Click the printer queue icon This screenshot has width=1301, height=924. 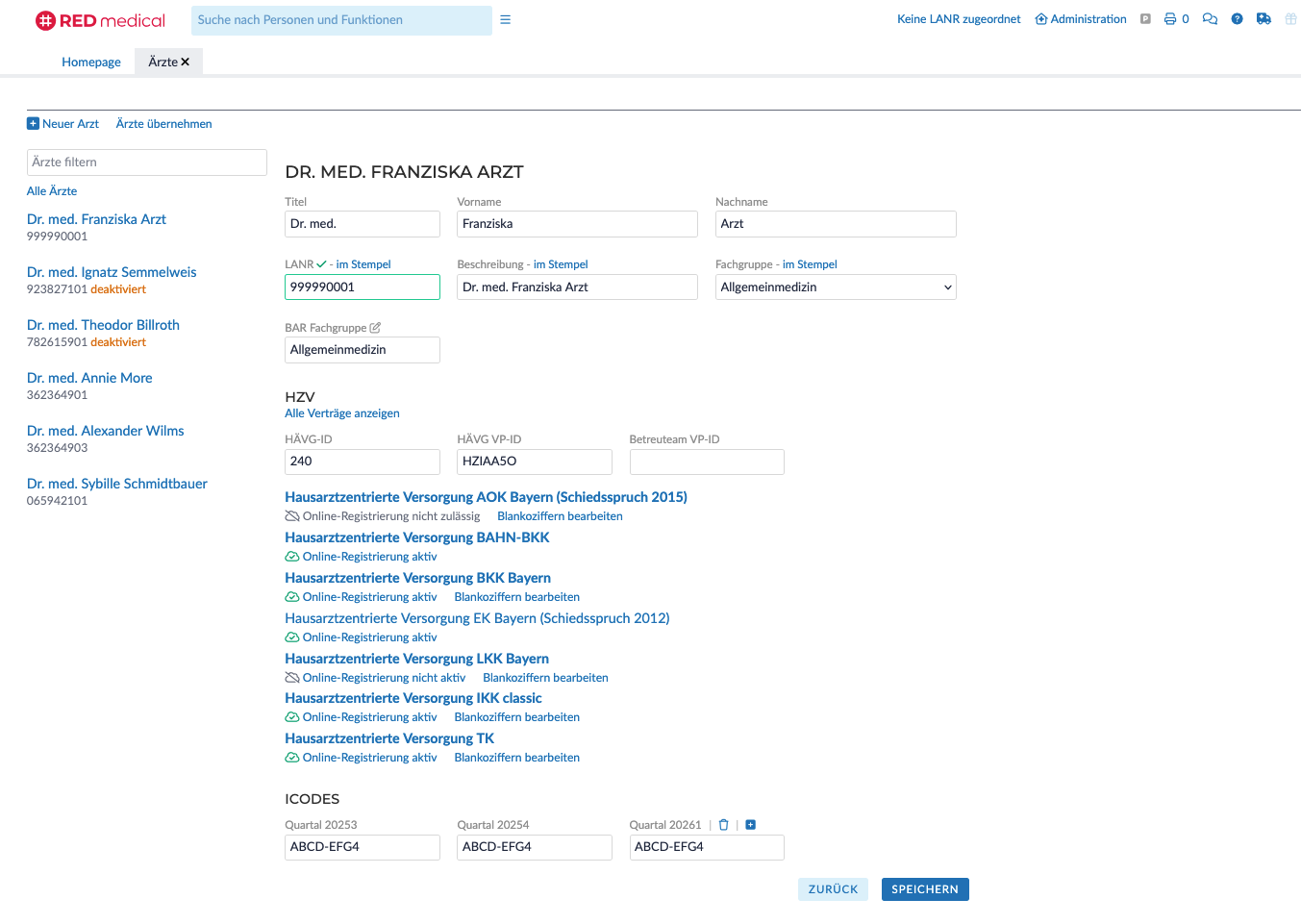(x=1170, y=19)
